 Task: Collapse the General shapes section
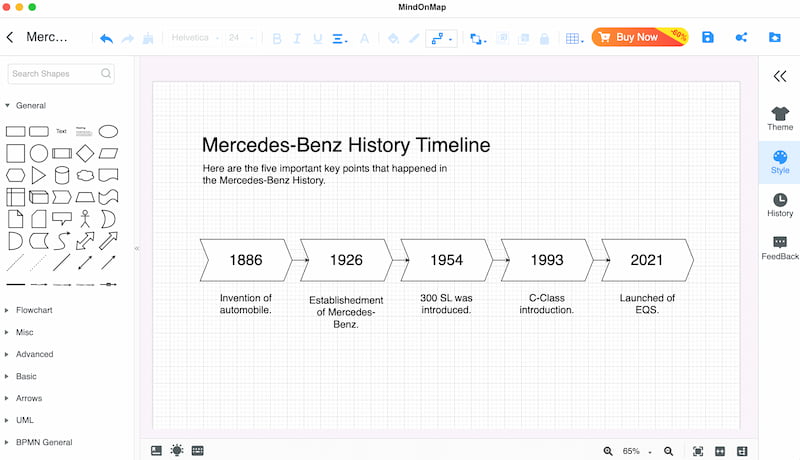26,106
